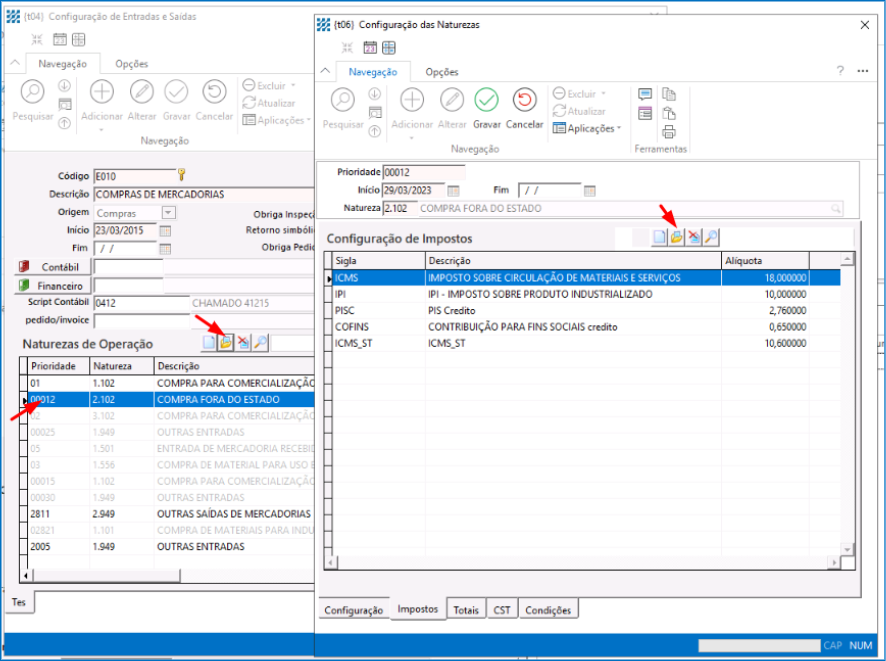Viewport: 886px width, 661px height.
Task: Select the Impostos tab at the bottom
Action: click(x=418, y=608)
